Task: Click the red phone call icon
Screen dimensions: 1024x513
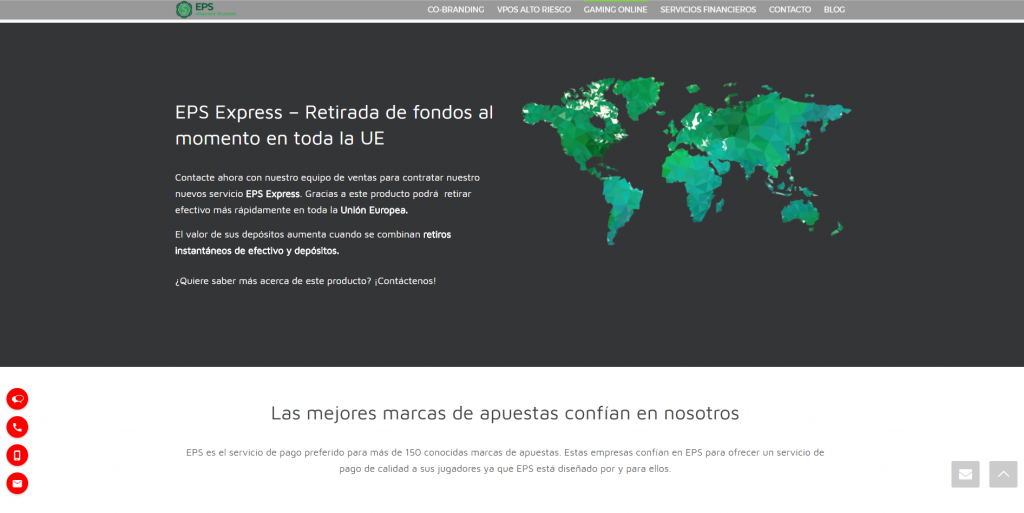Action: (x=17, y=427)
